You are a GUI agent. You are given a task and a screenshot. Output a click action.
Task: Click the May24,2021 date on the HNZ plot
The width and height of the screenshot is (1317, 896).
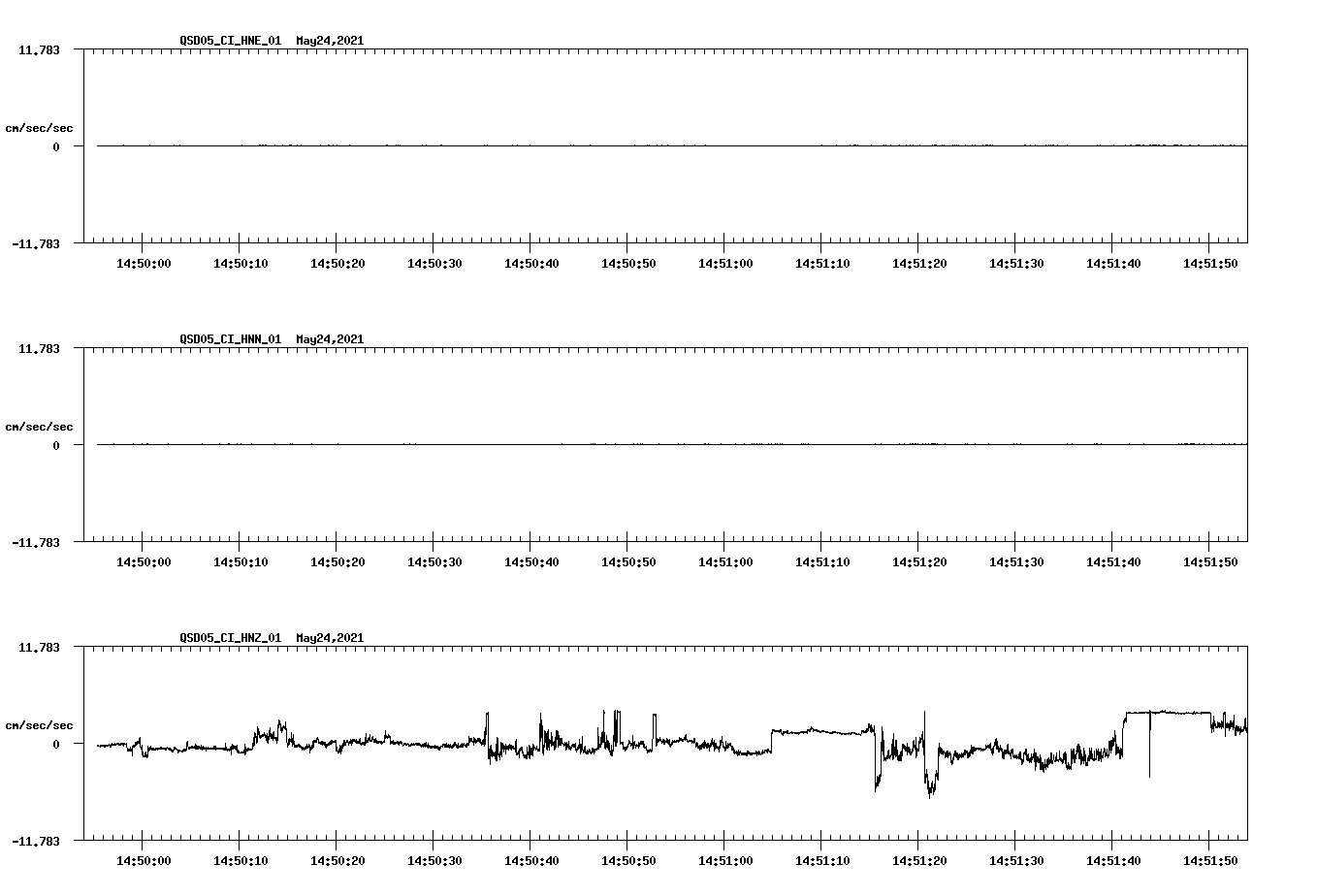tap(330, 638)
